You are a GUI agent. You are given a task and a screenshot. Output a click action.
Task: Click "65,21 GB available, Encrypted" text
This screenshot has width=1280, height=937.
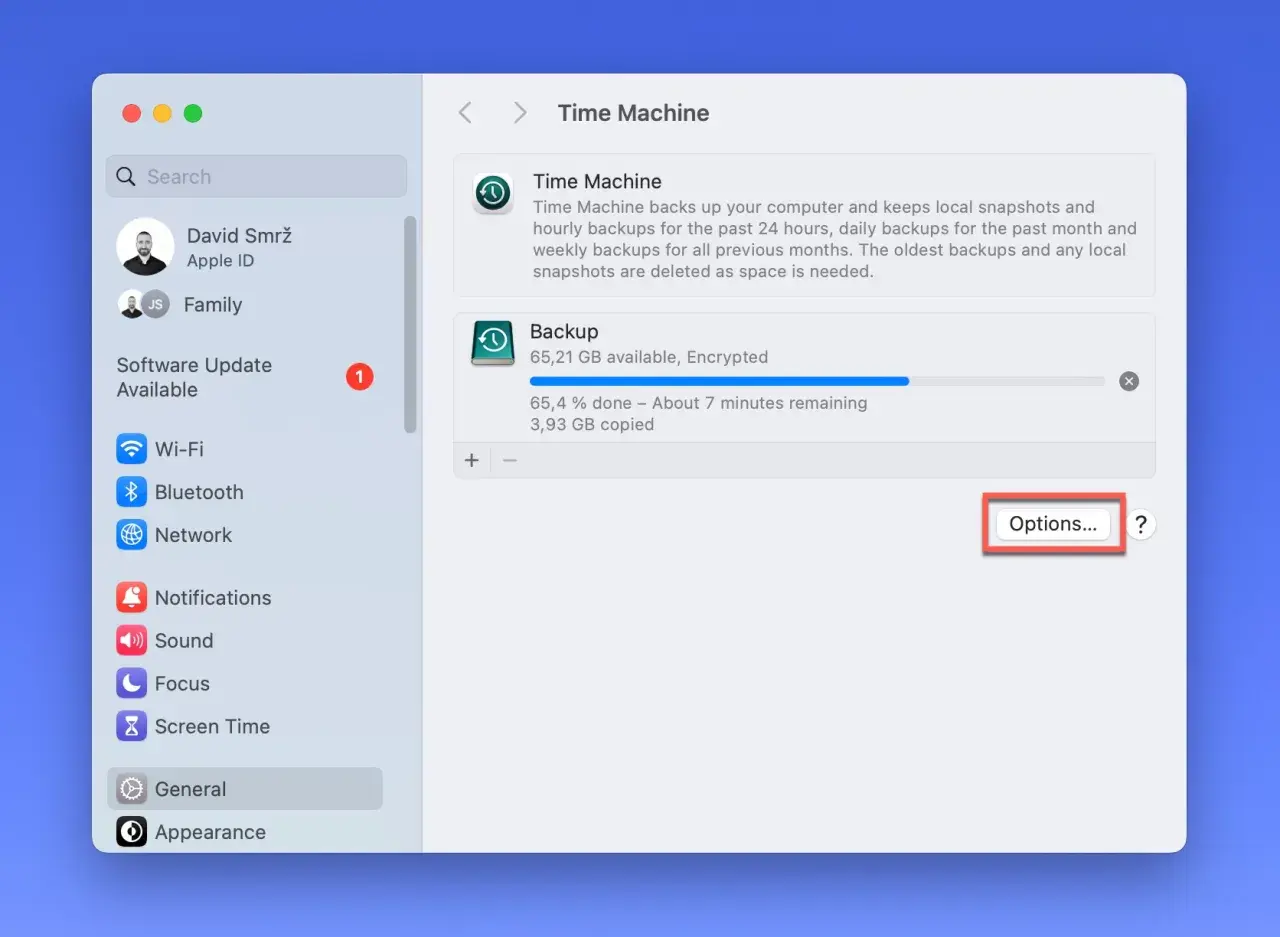click(649, 357)
